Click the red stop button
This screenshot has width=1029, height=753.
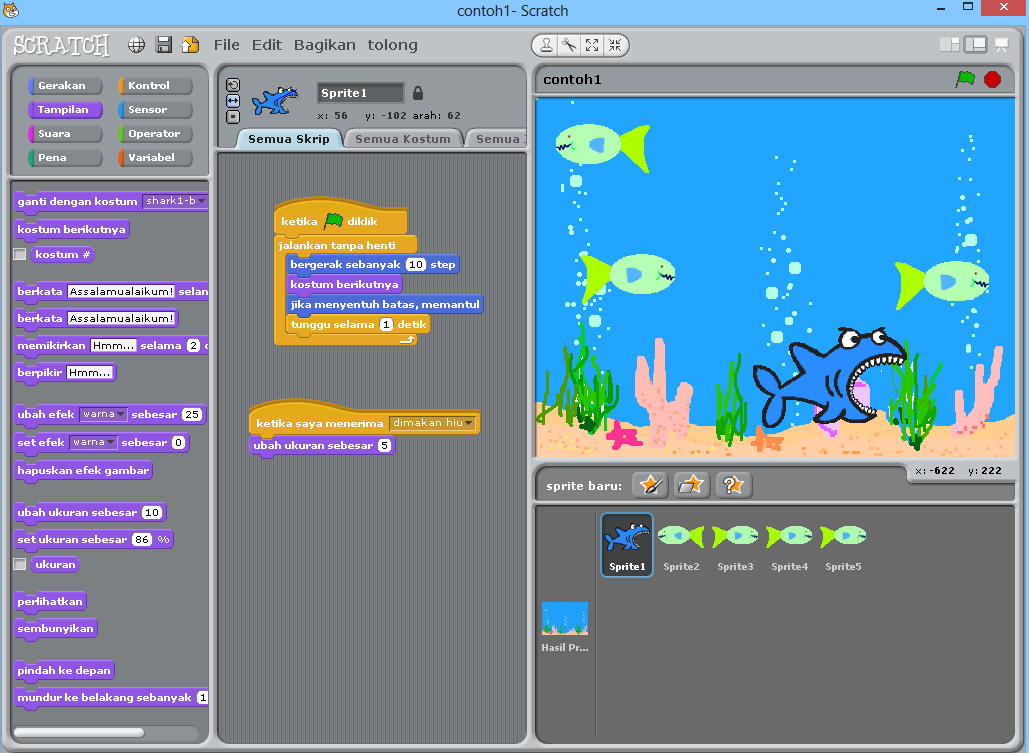(990, 79)
